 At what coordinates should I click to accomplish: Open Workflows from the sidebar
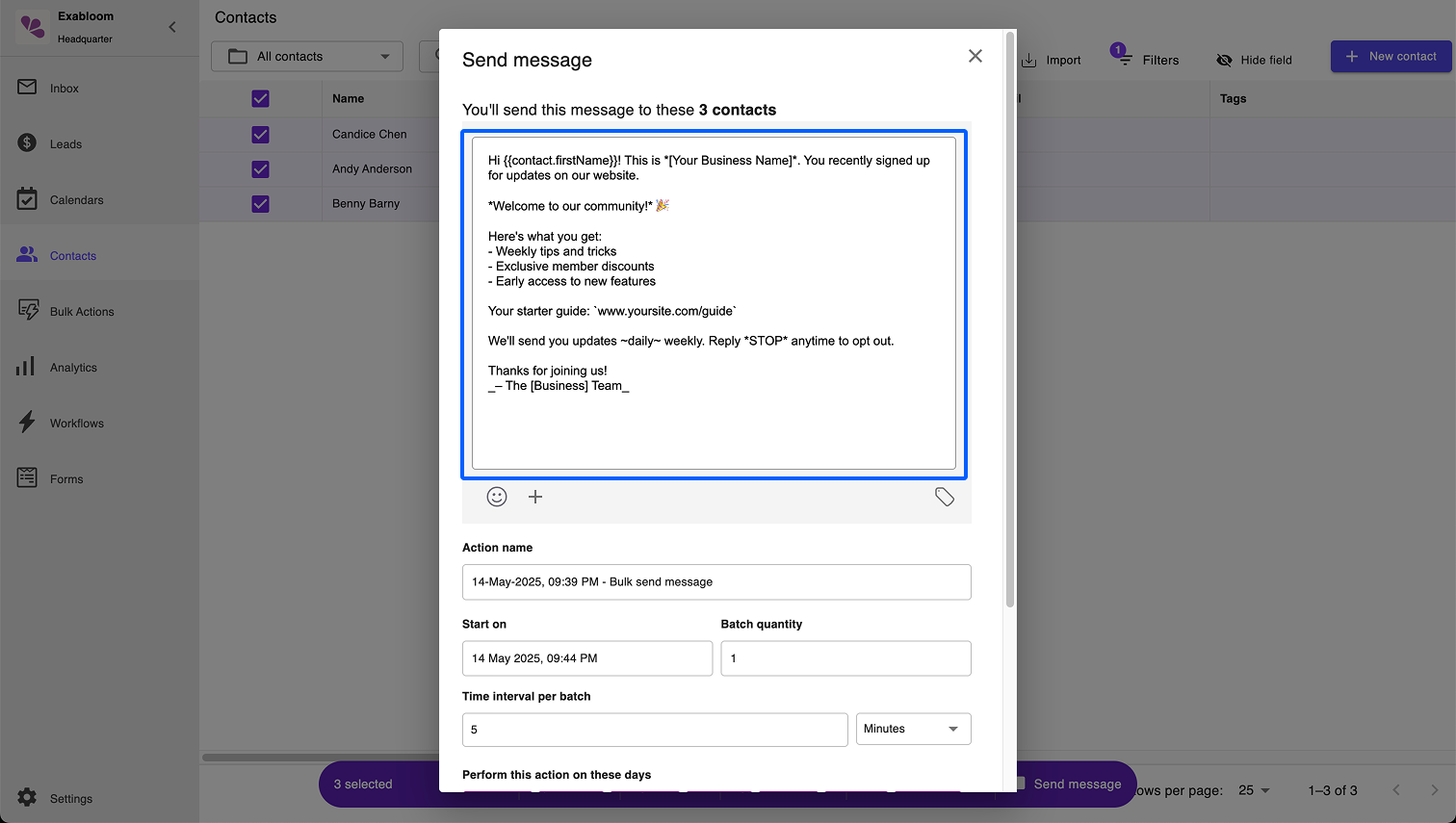[76, 424]
